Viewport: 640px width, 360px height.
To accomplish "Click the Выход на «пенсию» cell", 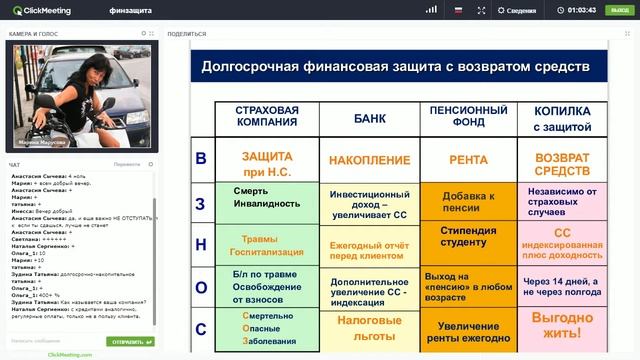I will (469, 287).
